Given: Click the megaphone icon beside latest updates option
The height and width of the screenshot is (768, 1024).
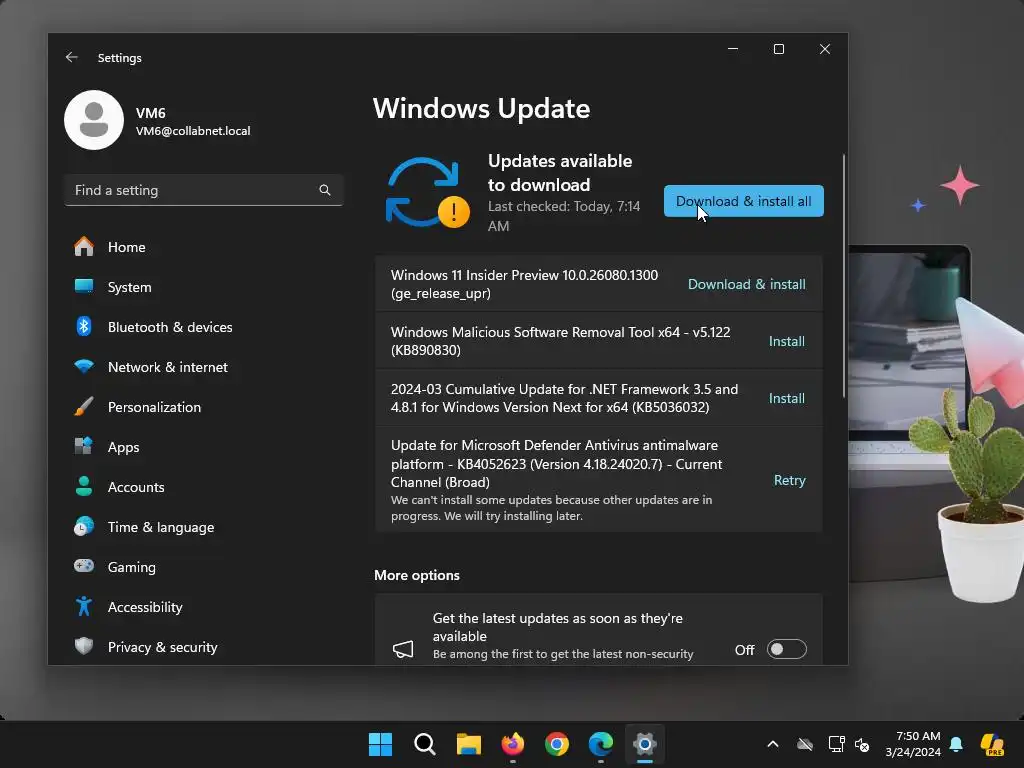Looking at the screenshot, I should [403, 648].
